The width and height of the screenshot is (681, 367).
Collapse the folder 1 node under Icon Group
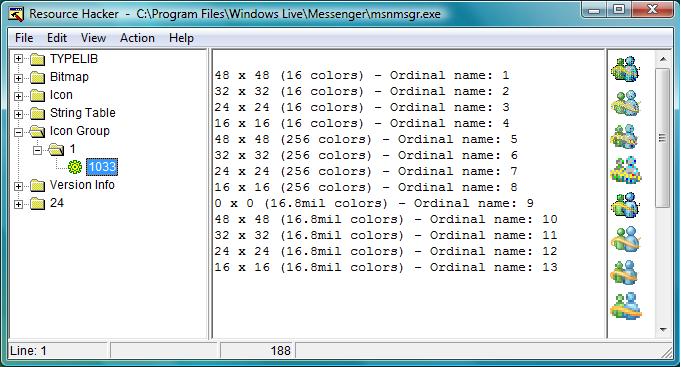[38, 150]
